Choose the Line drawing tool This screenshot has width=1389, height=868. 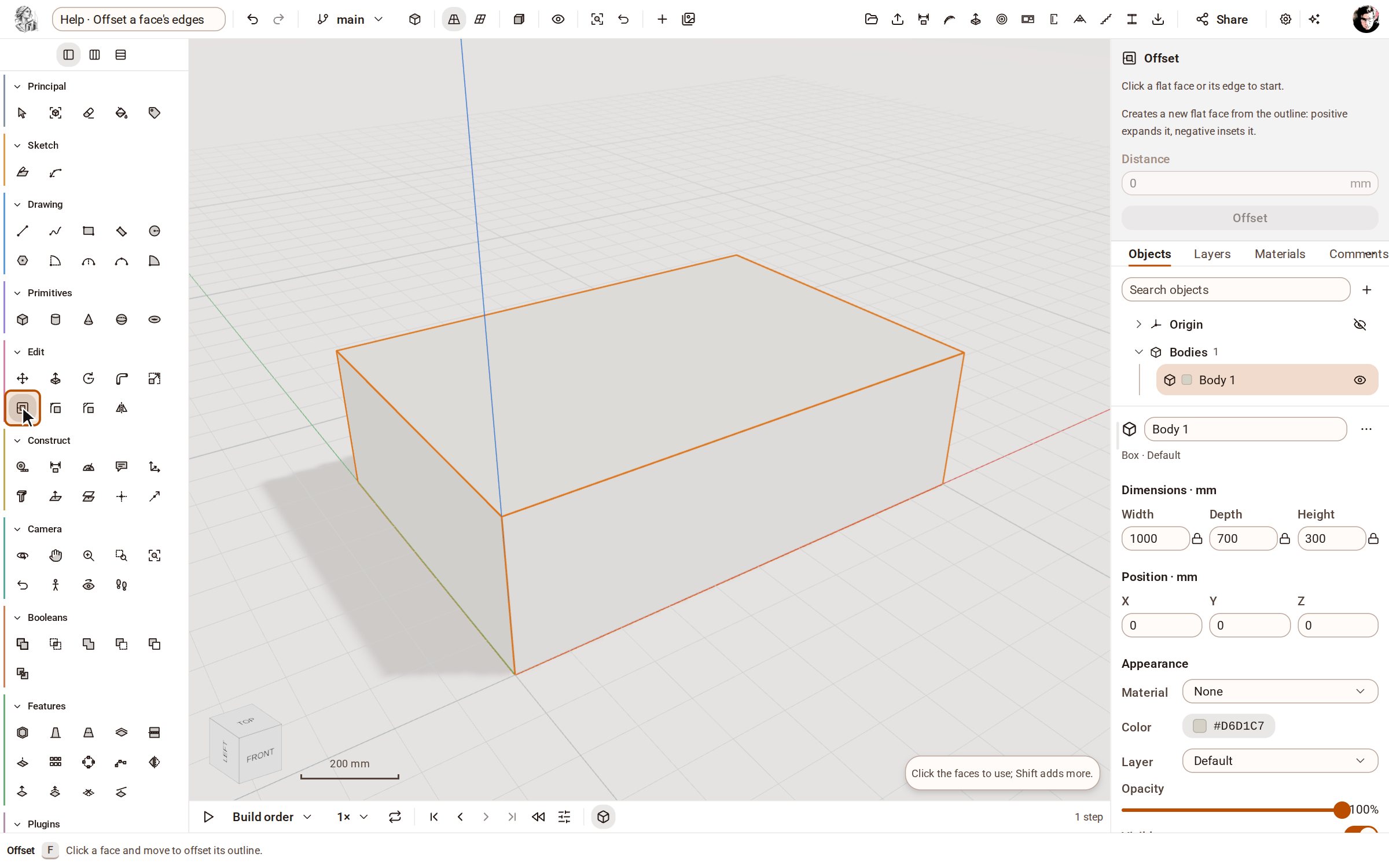(23, 231)
